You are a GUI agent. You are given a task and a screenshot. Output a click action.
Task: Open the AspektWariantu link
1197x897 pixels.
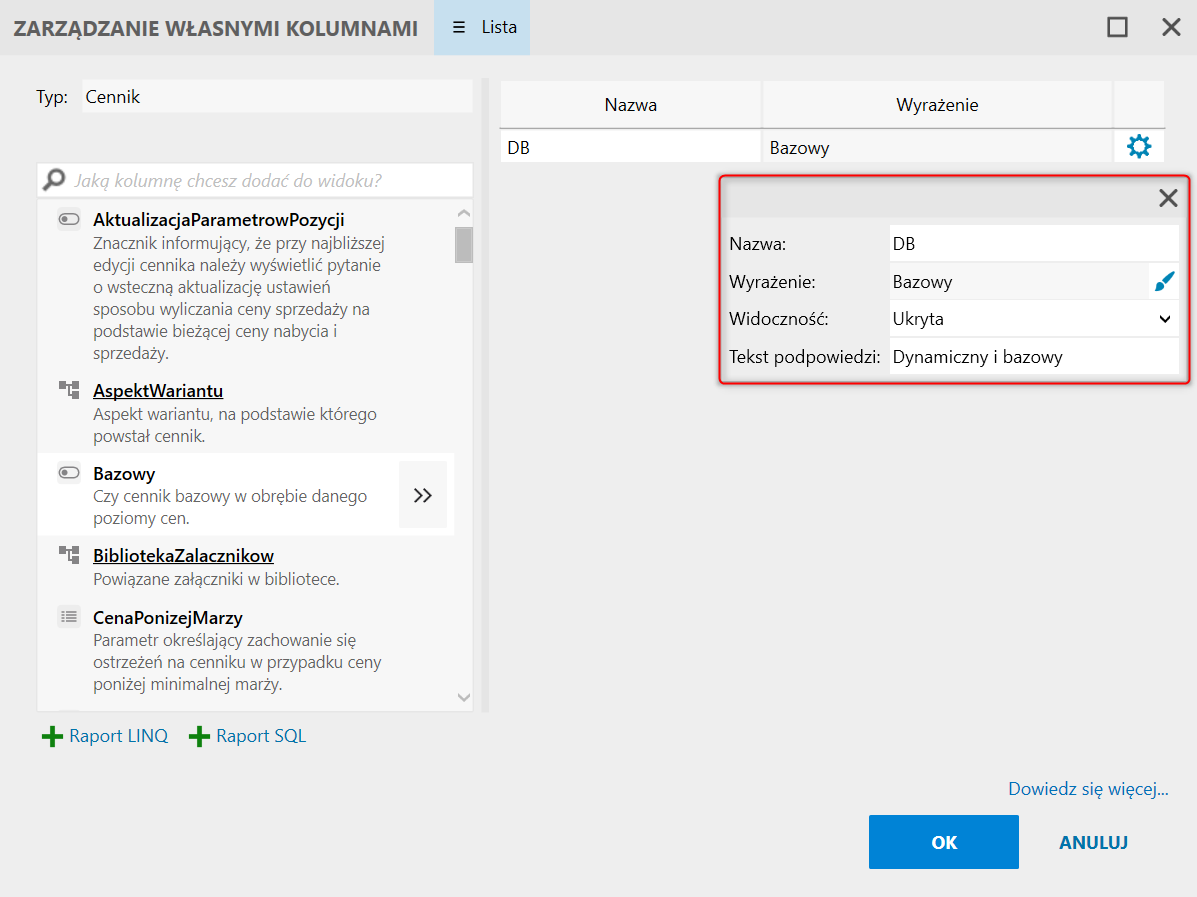tap(158, 391)
